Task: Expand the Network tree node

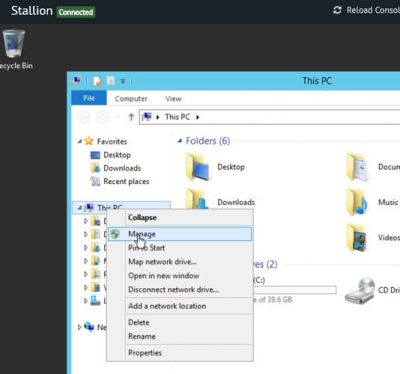Action: (79, 327)
